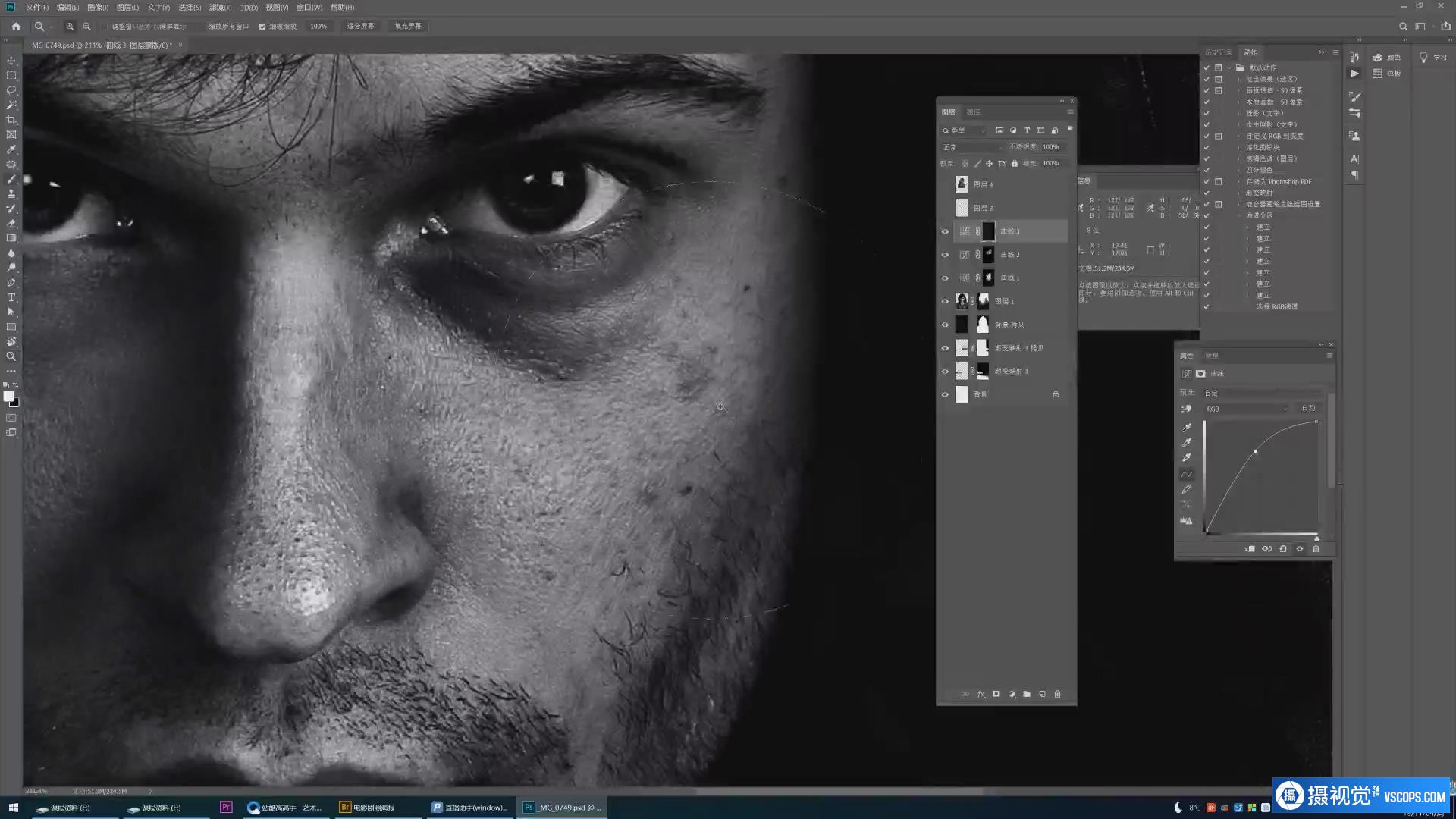Click the black point eyedropper in Curves

(1187, 427)
